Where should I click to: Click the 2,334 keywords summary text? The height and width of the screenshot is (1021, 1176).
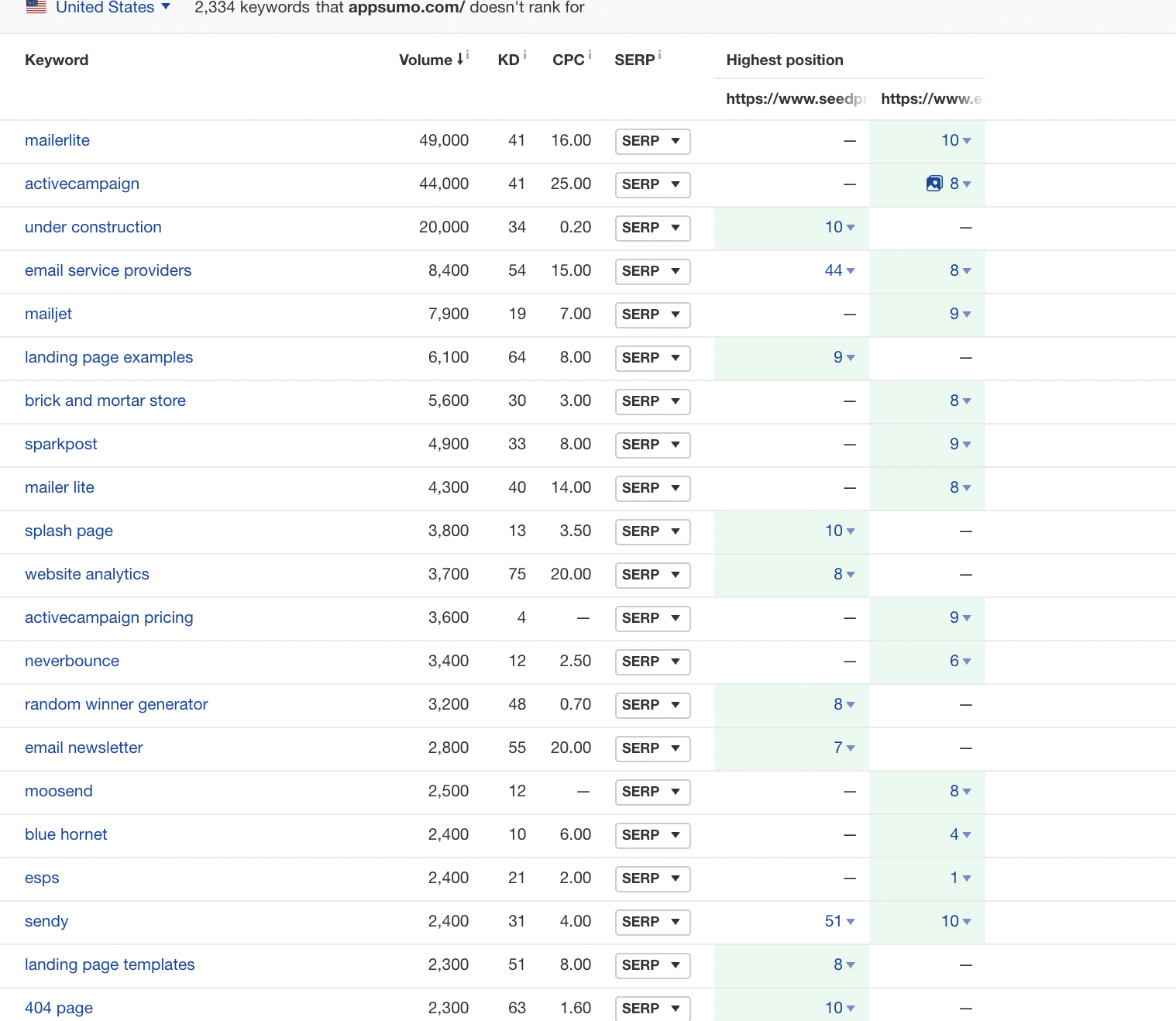[x=390, y=8]
